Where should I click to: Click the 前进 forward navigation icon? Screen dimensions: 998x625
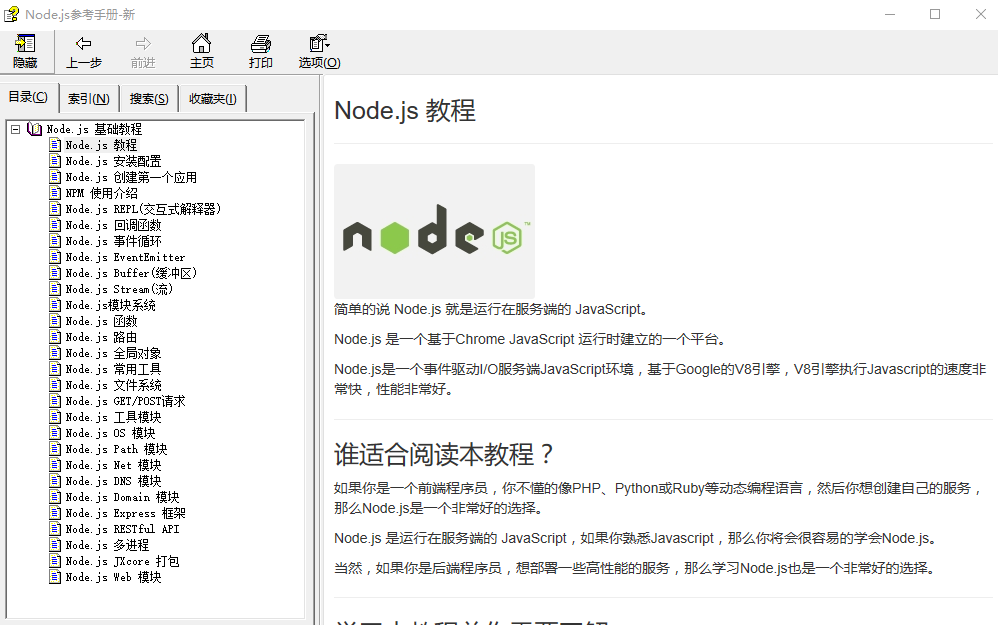[142, 52]
